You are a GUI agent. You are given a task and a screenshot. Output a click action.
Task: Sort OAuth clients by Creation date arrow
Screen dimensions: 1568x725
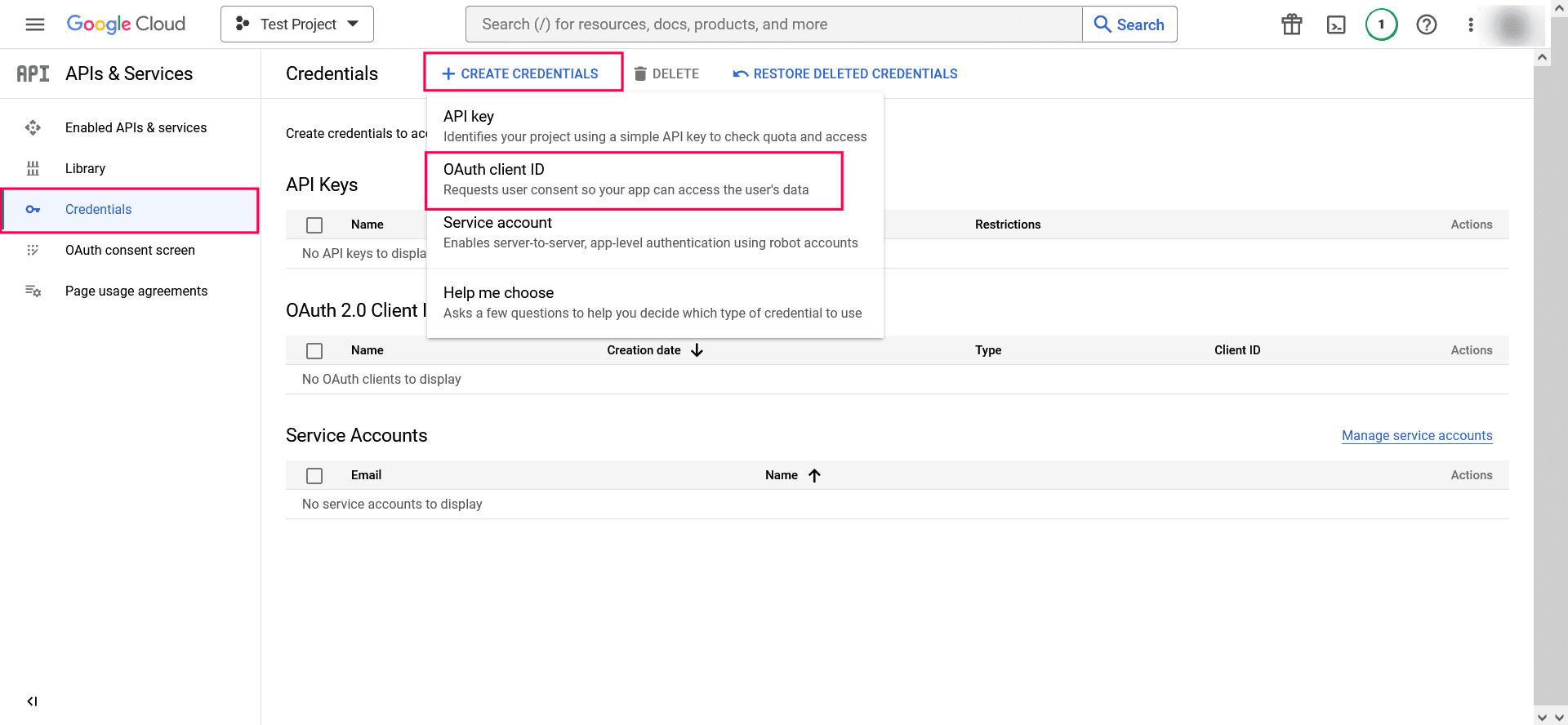coord(697,350)
